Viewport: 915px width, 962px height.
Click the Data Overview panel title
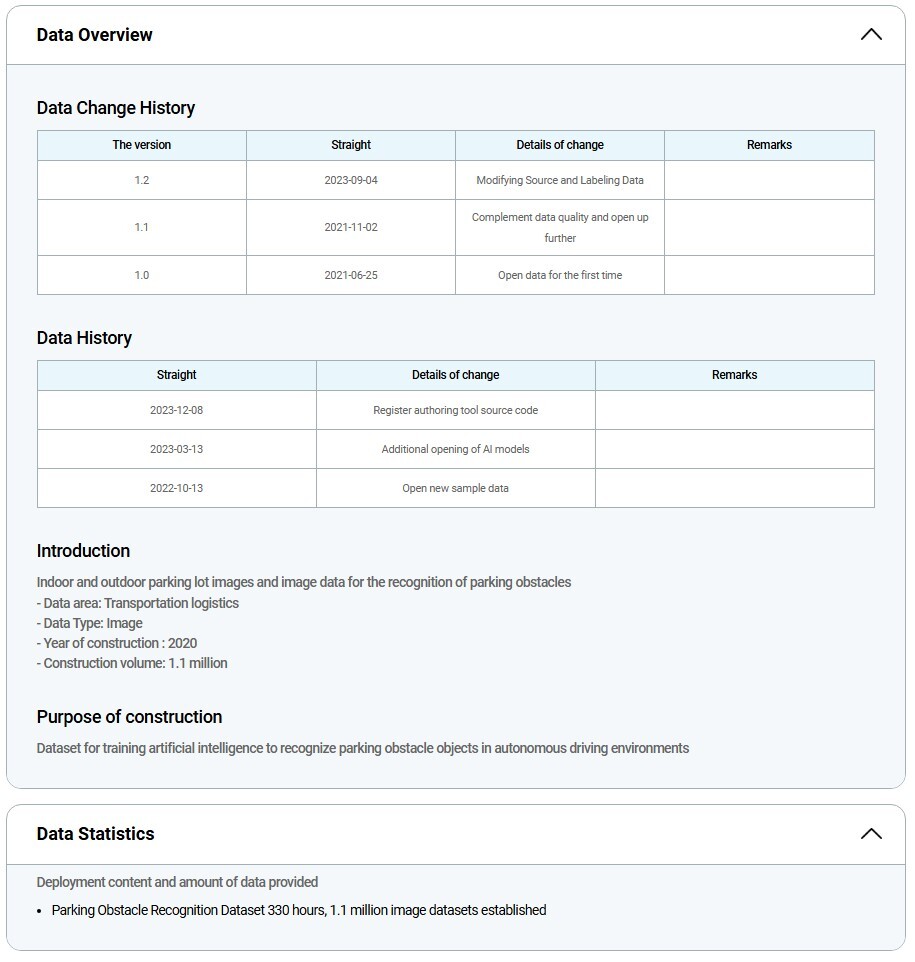[x=95, y=35]
